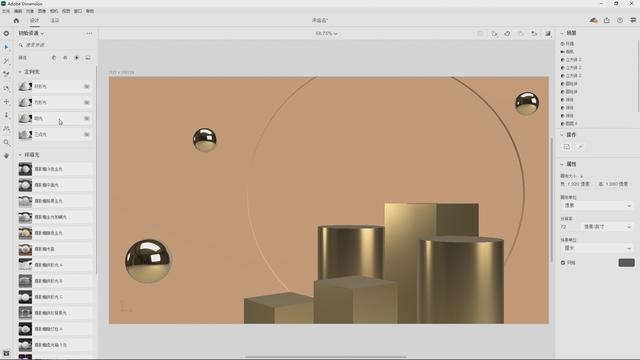Toggle the background color checkbox in properties
Image resolution: width=640 pixels, height=360 pixels.
pos(563,262)
